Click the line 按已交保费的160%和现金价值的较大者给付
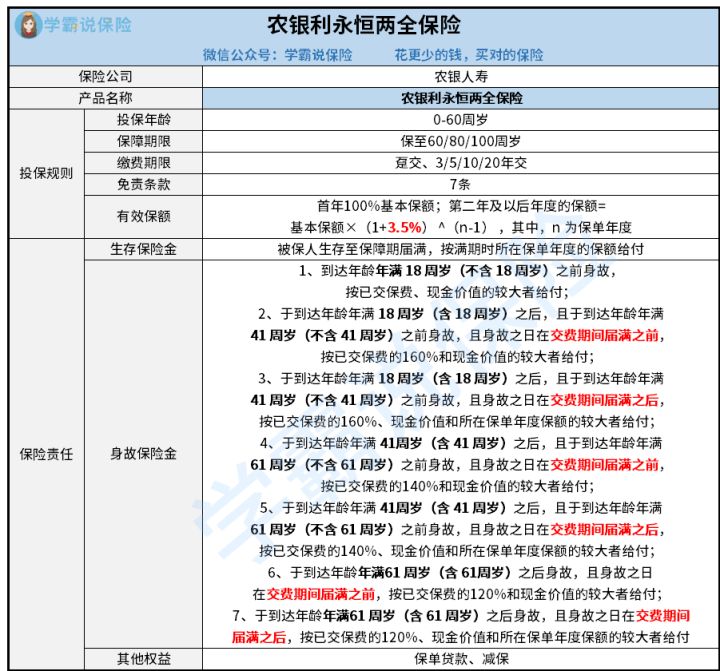Viewport: 720px width, 671px height. click(458, 357)
